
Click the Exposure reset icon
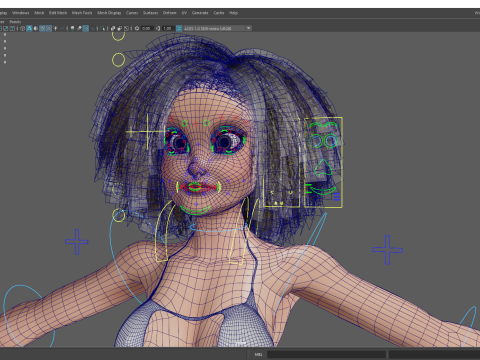(x=137, y=28)
